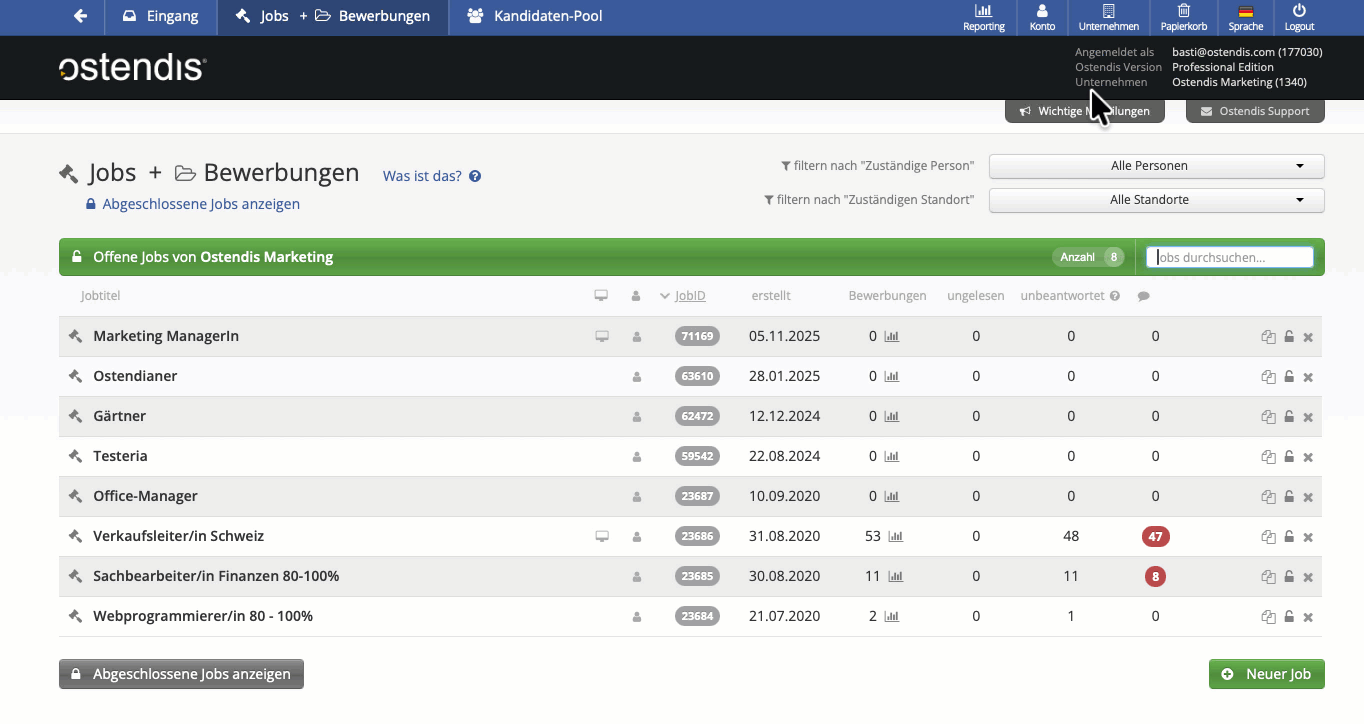Viewport: 1364px width, 724px height.
Task: Open the Kandidaten-Pool tab
Action: point(534,17)
